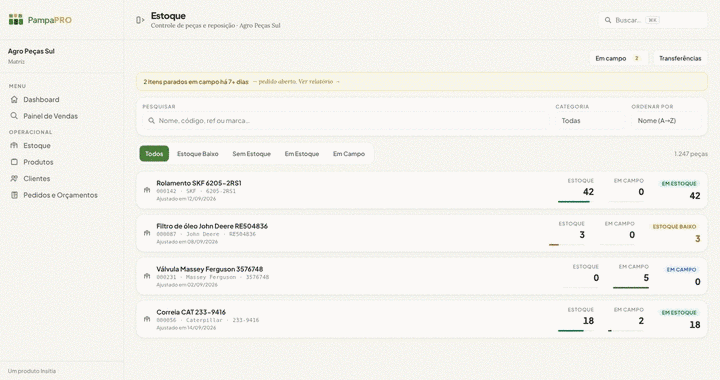The image size is (720, 380).
Task: Click the stock icon beside Correia CAT 233-9416
Action: pyautogui.click(x=147, y=319)
